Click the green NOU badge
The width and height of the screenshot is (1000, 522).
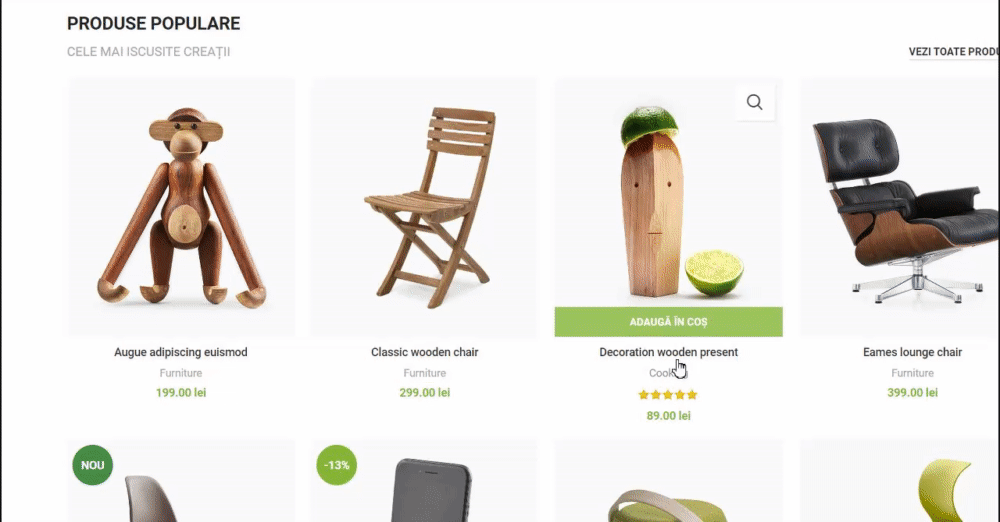click(x=92, y=465)
